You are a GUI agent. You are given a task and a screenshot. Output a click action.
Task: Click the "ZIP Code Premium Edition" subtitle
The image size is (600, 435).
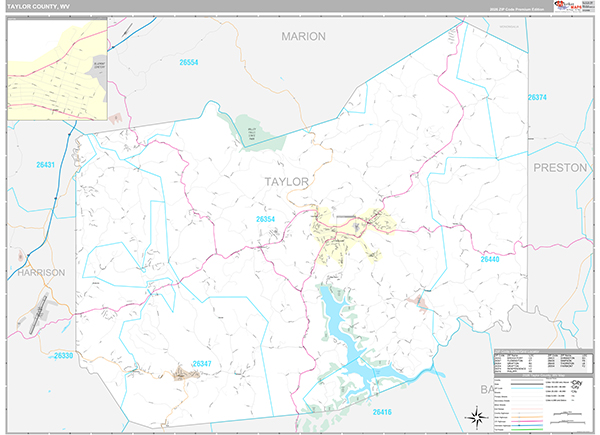516,9
